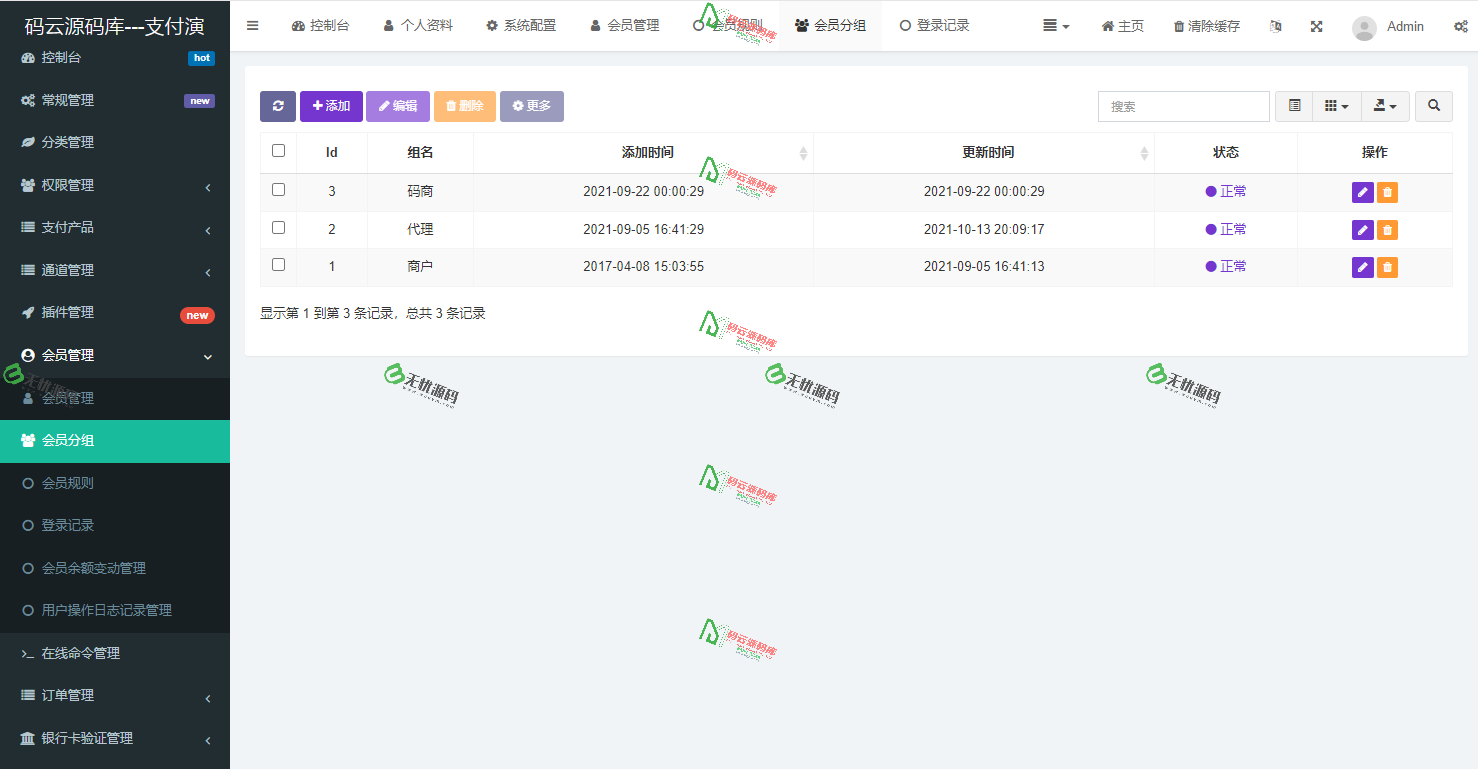Open the export options dropdown

click(1385, 106)
